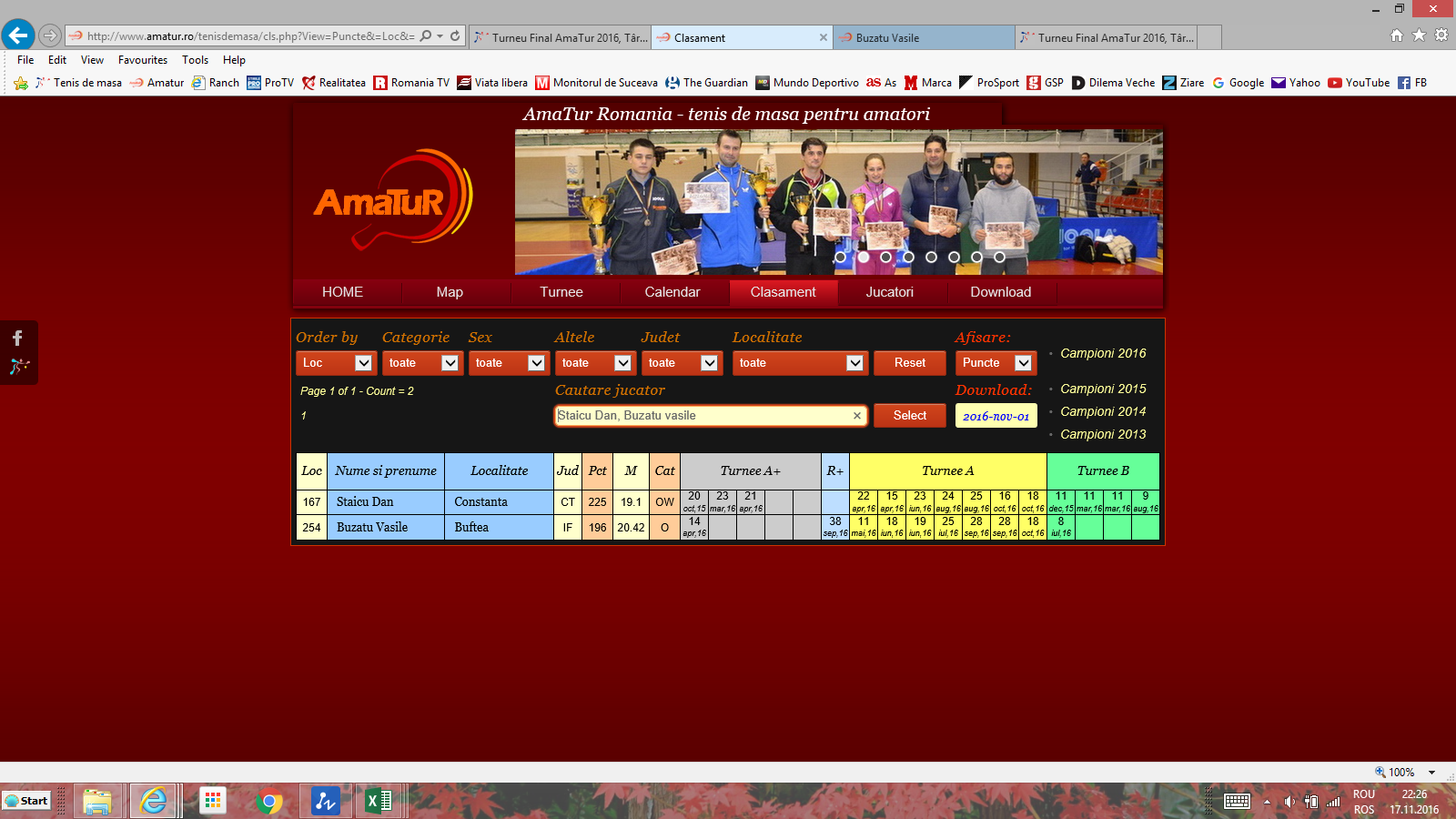Show hidden tray icons arrow
The width and height of the screenshot is (1456, 819).
pyautogui.click(x=1267, y=802)
